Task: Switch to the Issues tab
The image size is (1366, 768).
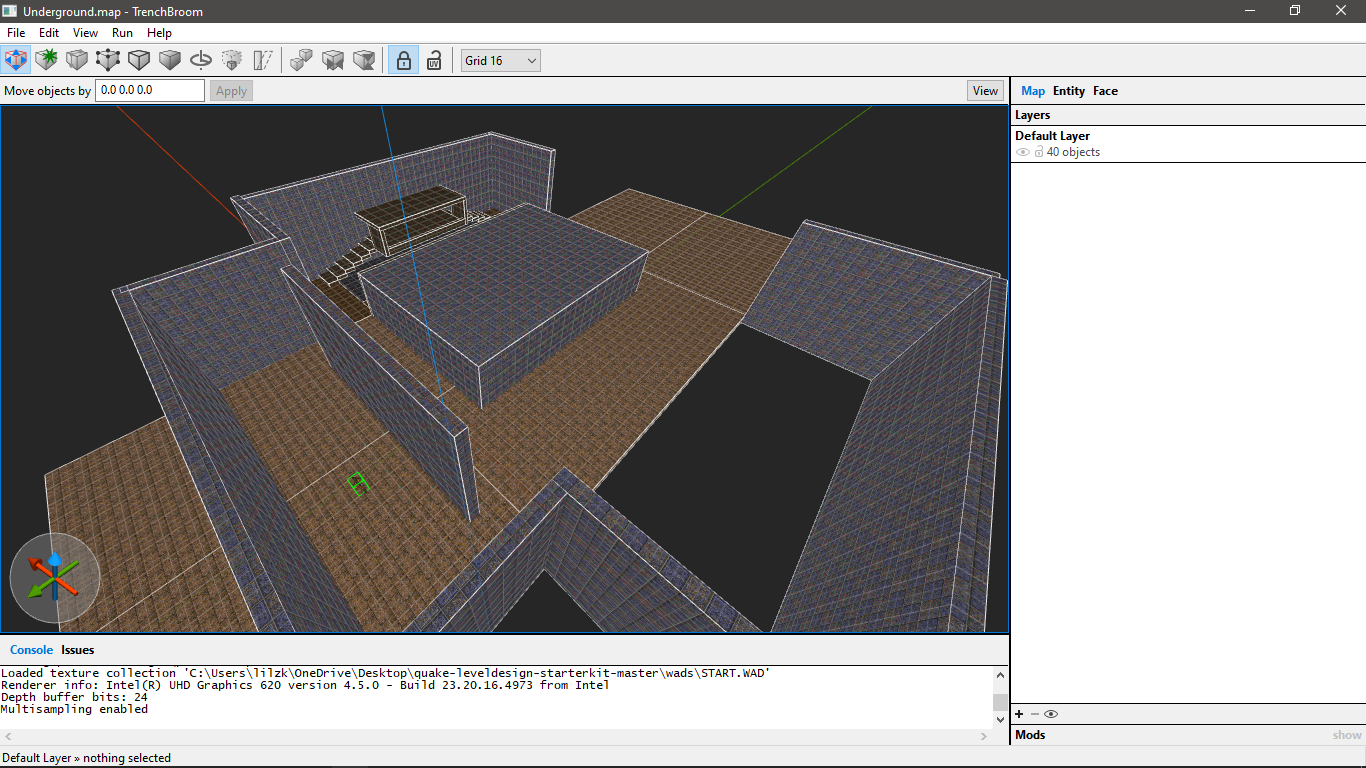Action: tap(77, 650)
